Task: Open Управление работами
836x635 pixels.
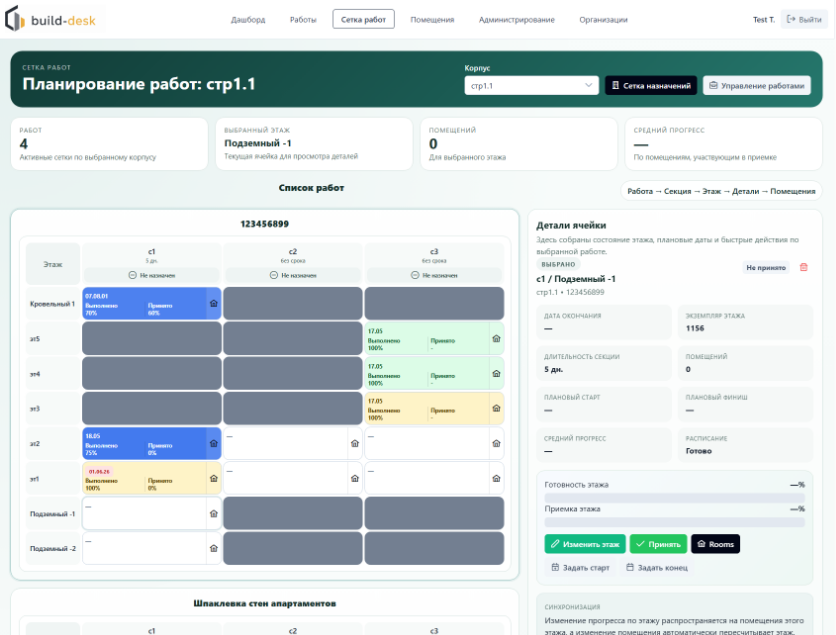Action: point(757,85)
